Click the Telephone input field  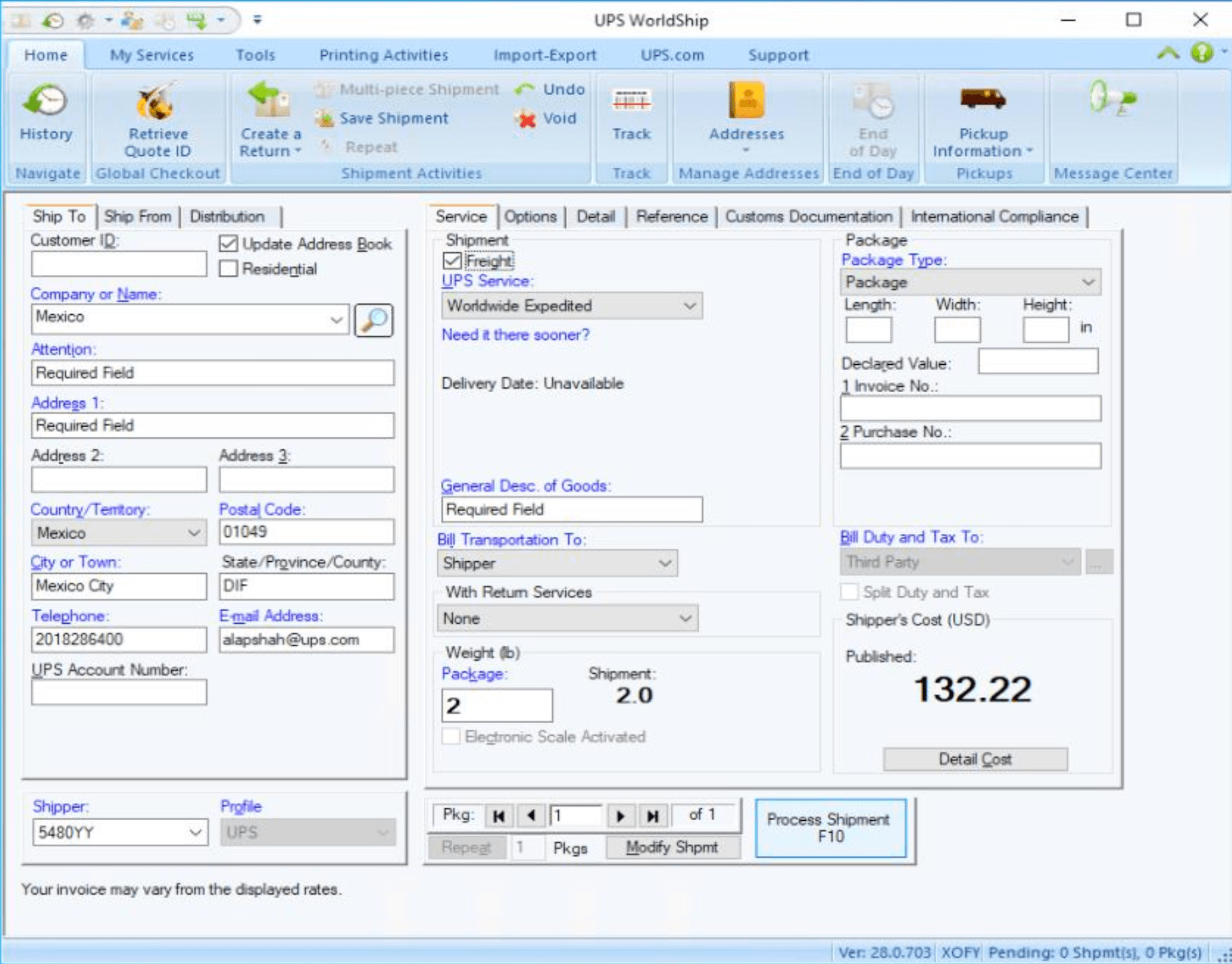(119, 640)
